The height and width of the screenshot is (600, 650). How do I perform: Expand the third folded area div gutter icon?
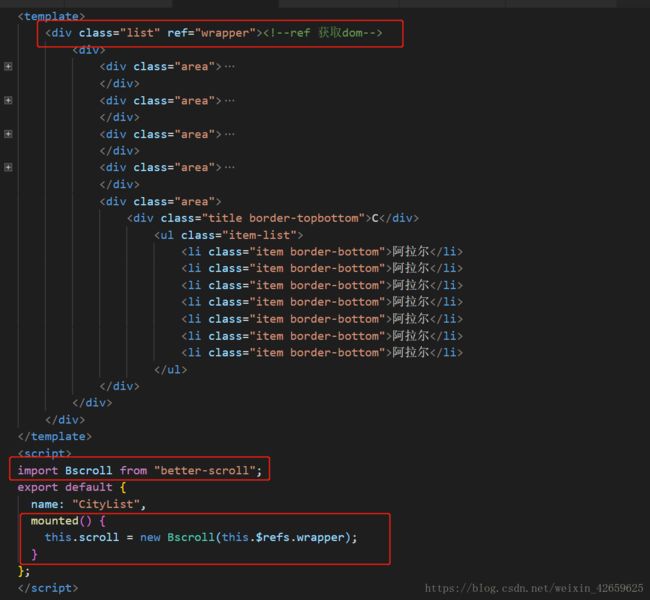pos(8,134)
